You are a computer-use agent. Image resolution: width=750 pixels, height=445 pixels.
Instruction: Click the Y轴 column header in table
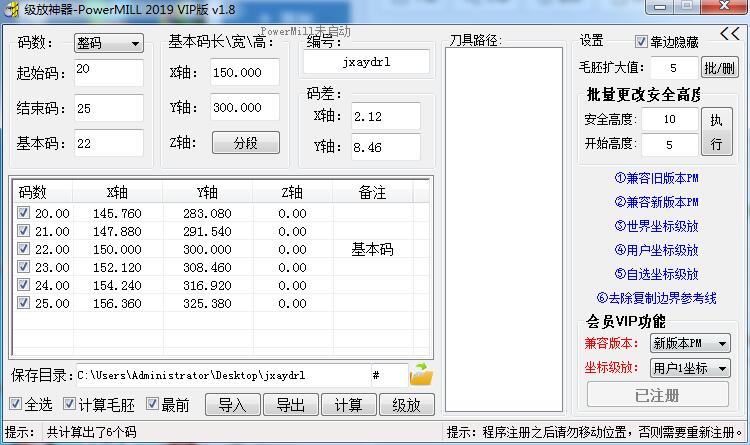click(x=208, y=192)
